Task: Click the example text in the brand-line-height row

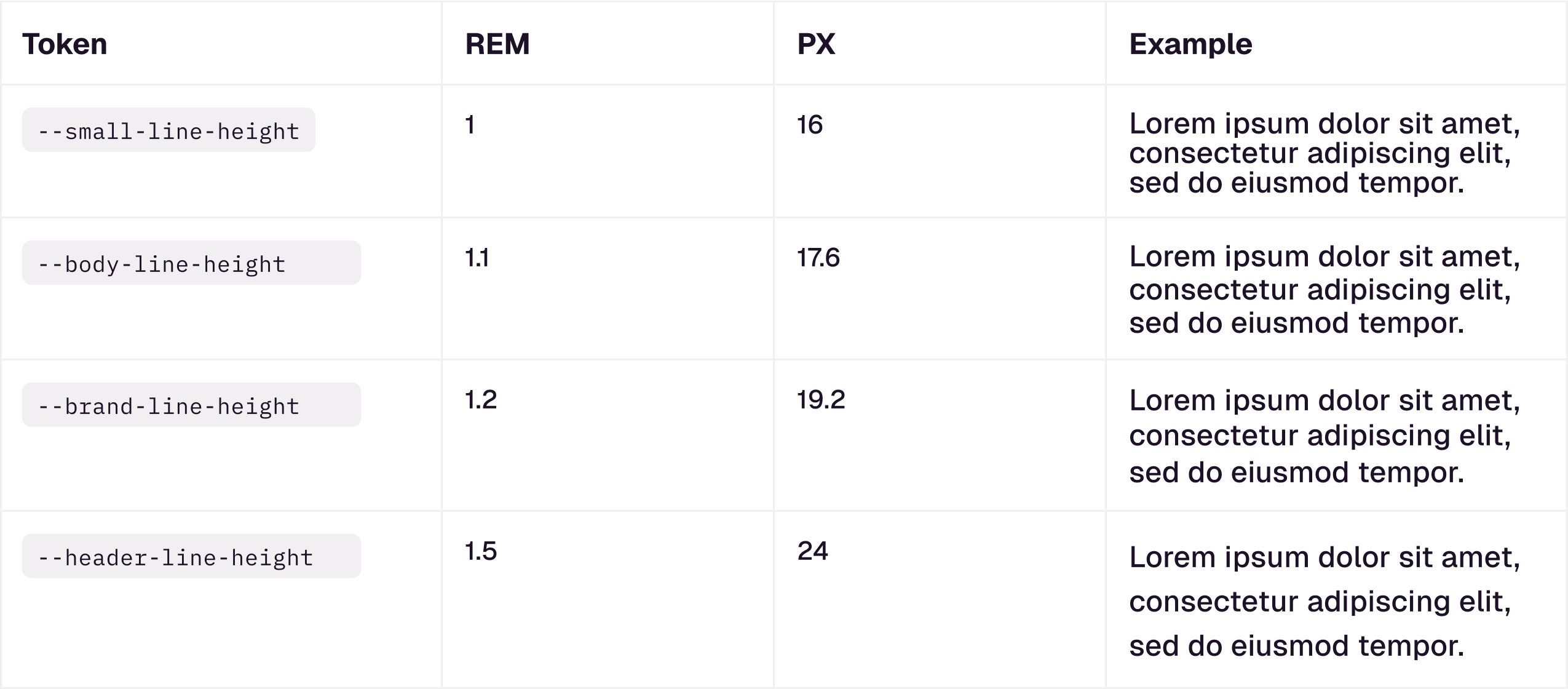Action: pos(1324,436)
